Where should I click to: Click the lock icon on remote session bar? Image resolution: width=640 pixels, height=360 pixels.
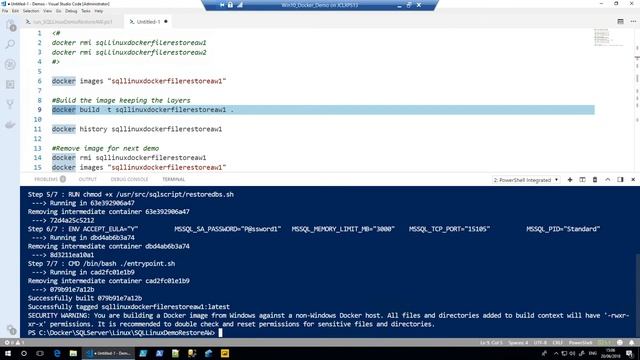click(231, 5)
